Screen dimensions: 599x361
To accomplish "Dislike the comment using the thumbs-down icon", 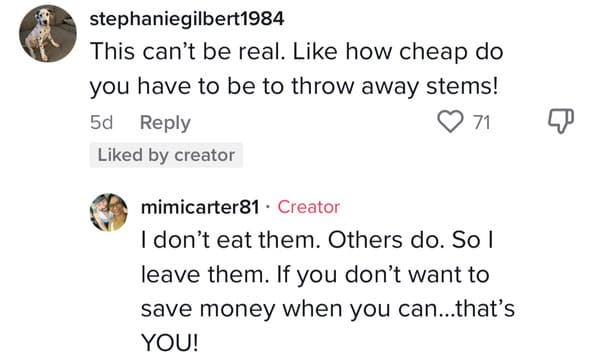I will click(x=561, y=121).
